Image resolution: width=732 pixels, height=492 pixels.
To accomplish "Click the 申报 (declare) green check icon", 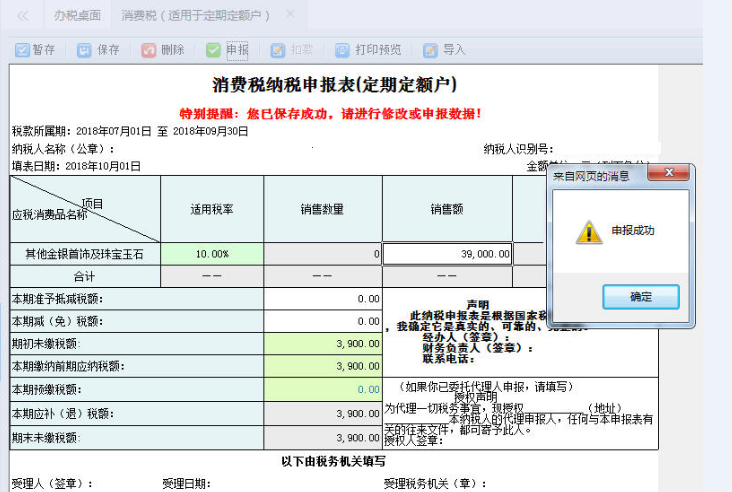I will pyautogui.click(x=213, y=49).
